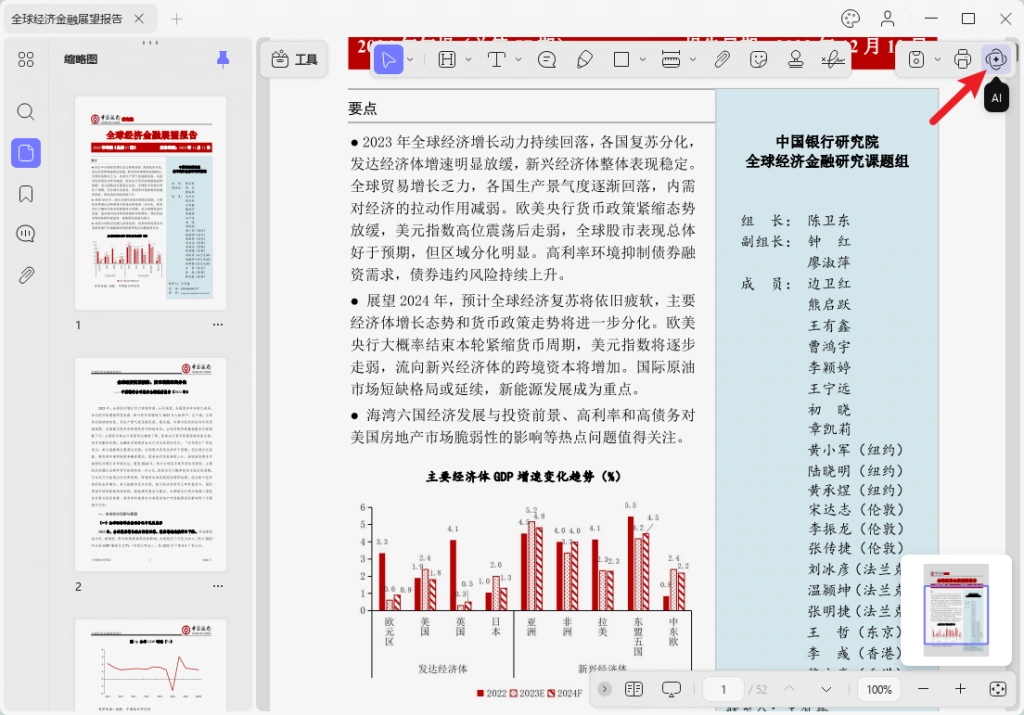Open the comment bubble tool
This screenshot has width=1024, height=715.
click(547, 59)
